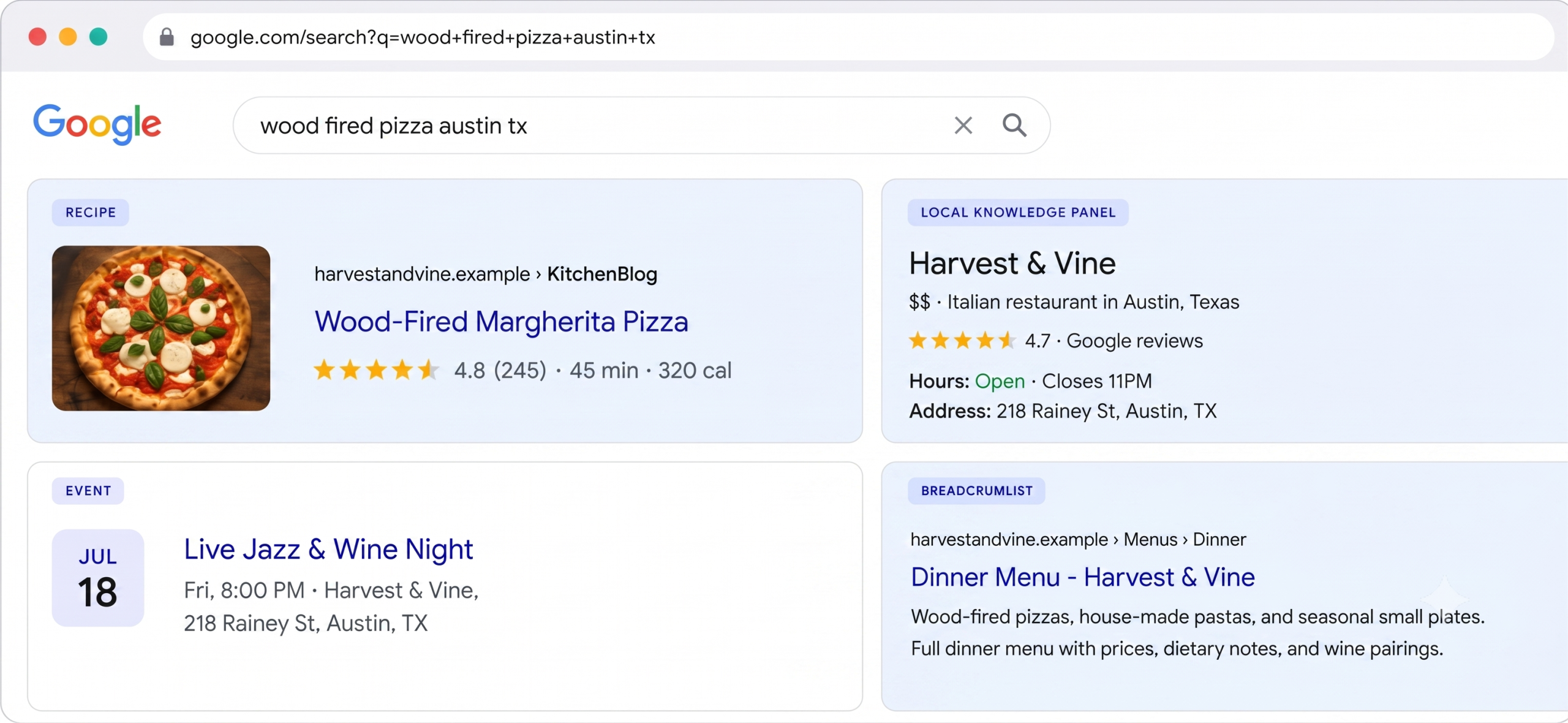The height and width of the screenshot is (723, 1568).
Task: Open Dinner Menu - Harvest & Vine link
Action: point(1083,577)
